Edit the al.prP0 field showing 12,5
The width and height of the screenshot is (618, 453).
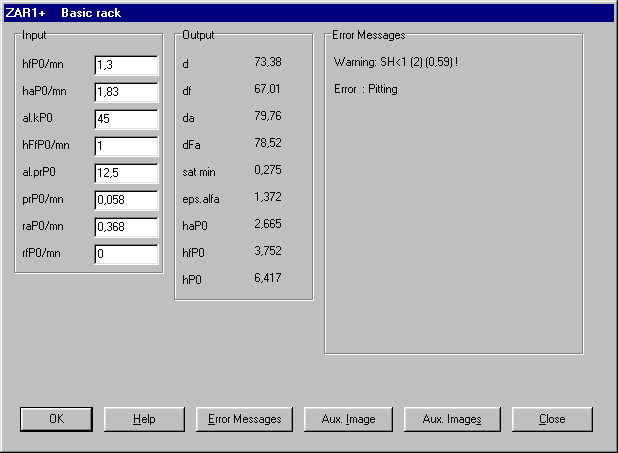(x=126, y=173)
